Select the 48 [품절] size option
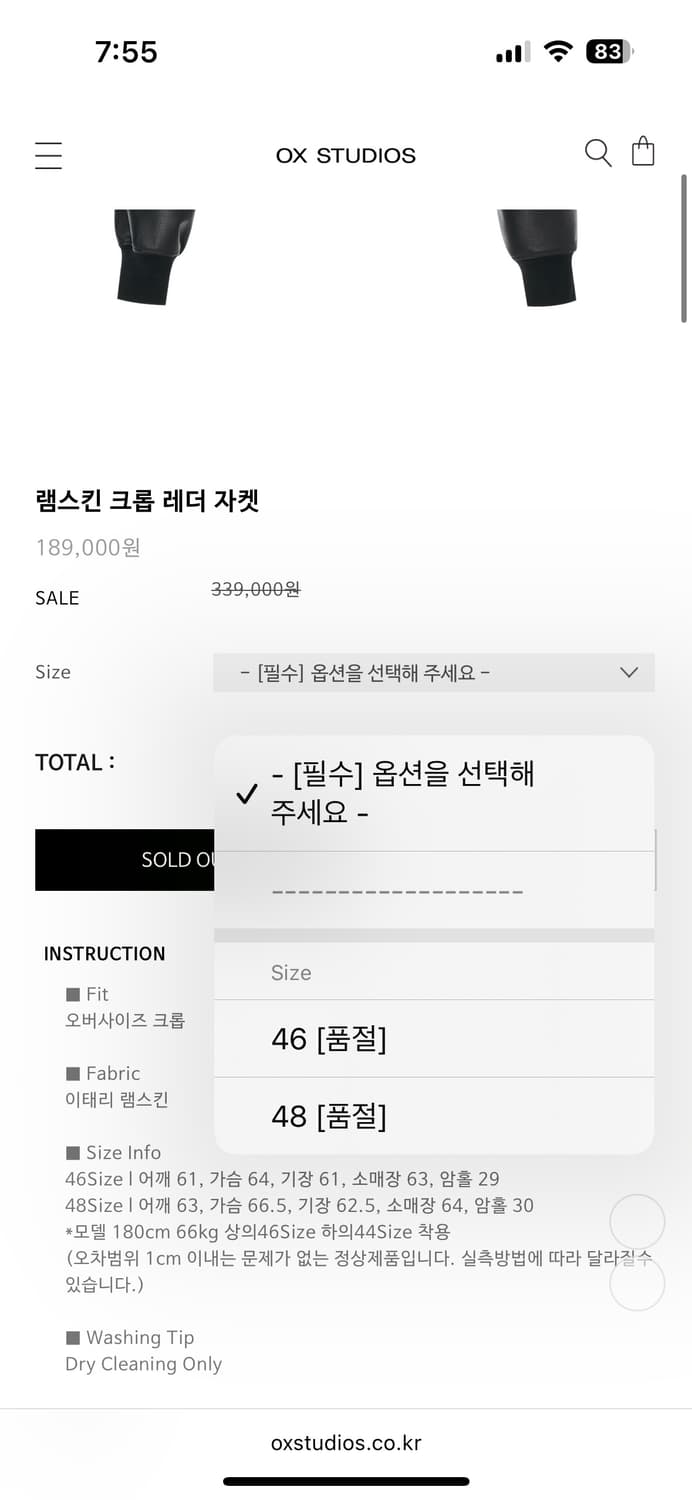Viewport: 692px width, 1500px height. [433, 1116]
